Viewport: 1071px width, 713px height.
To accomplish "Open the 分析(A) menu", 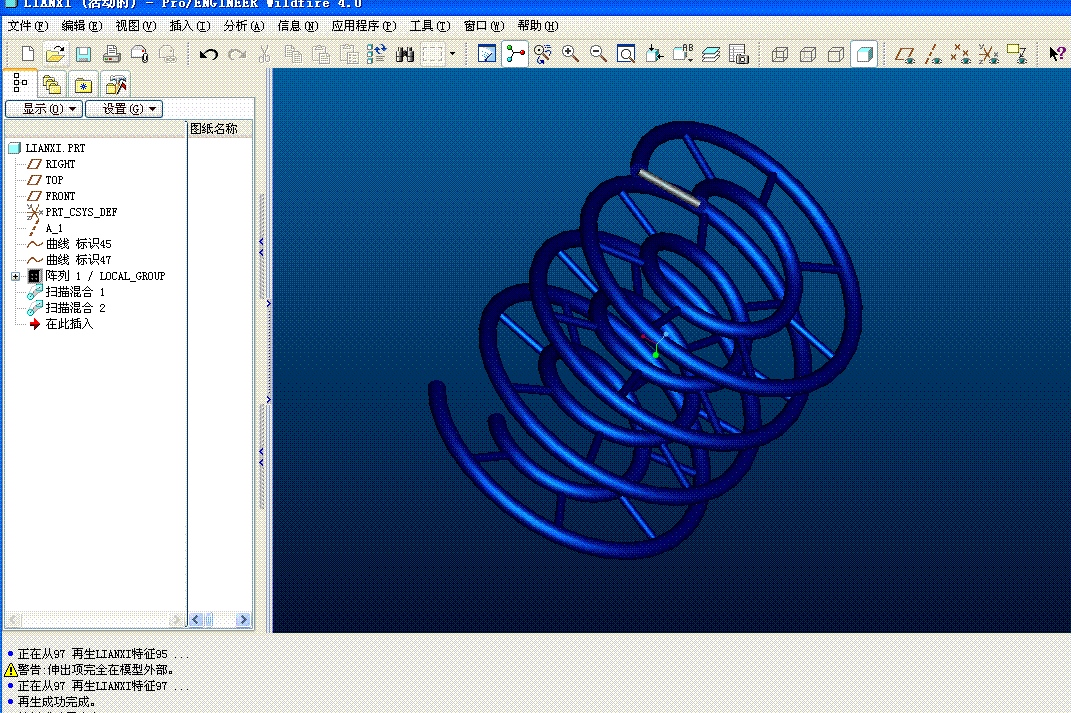I will click(244, 26).
